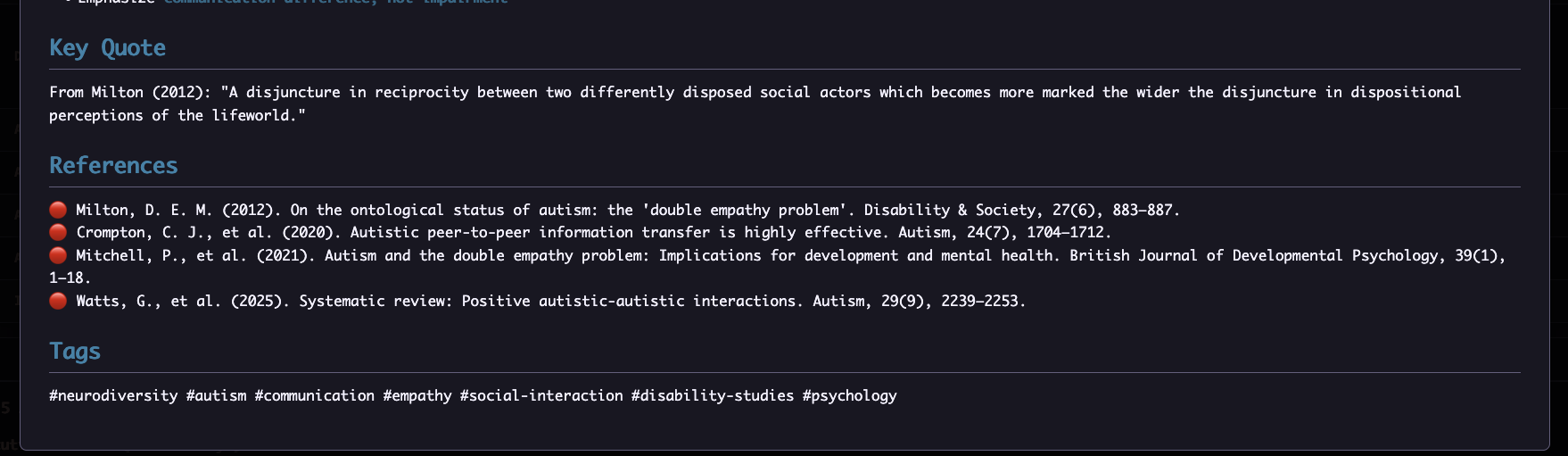Click the red circle next to Mitchell reference
This screenshot has height=456, width=1568.
(x=58, y=255)
